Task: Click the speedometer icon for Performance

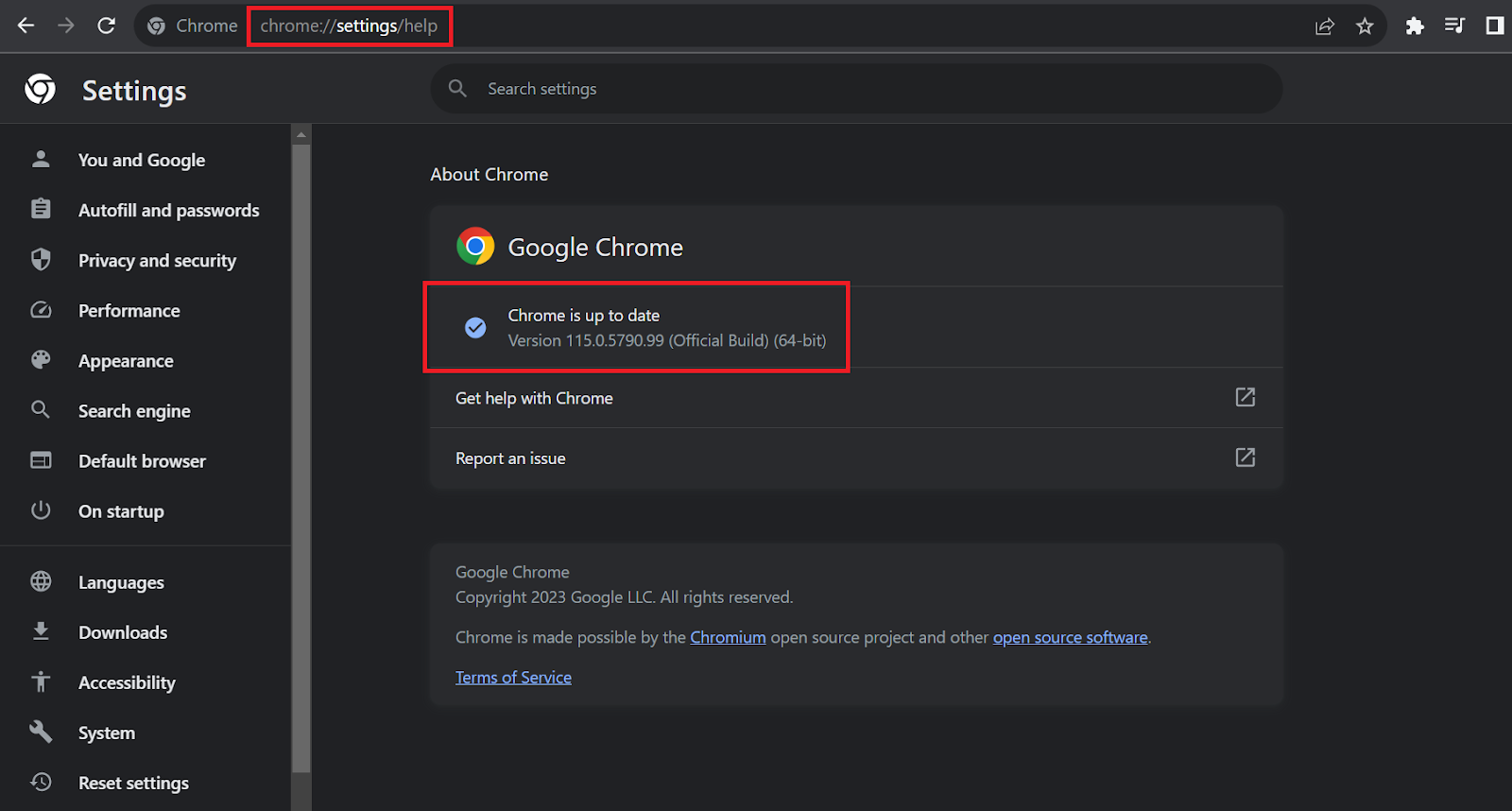Action: 41,310
